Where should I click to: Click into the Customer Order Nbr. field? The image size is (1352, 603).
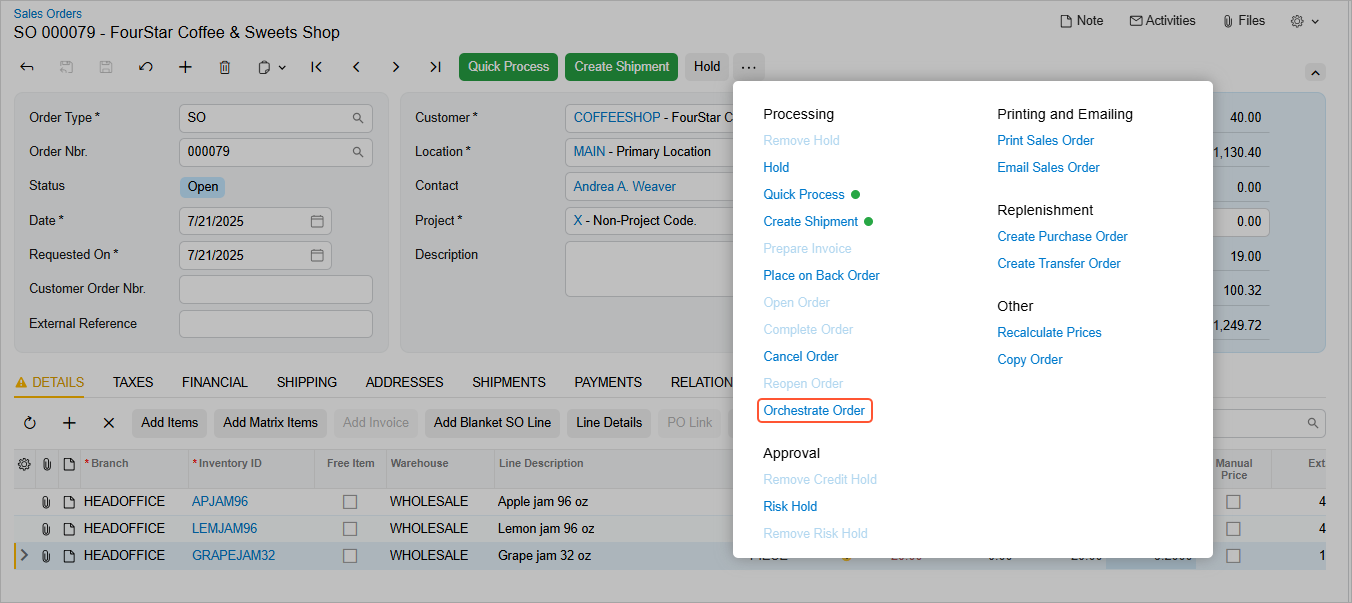coord(275,290)
